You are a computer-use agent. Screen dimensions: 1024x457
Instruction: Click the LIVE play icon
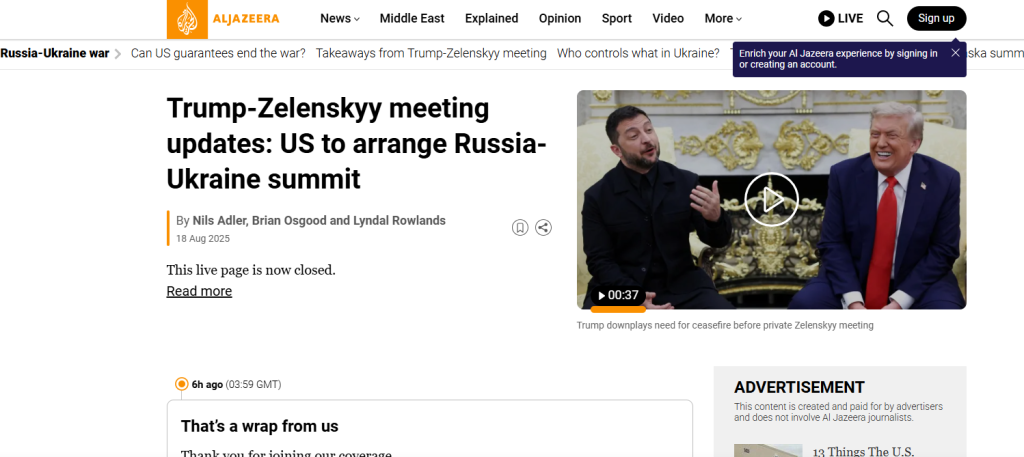pos(825,18)
